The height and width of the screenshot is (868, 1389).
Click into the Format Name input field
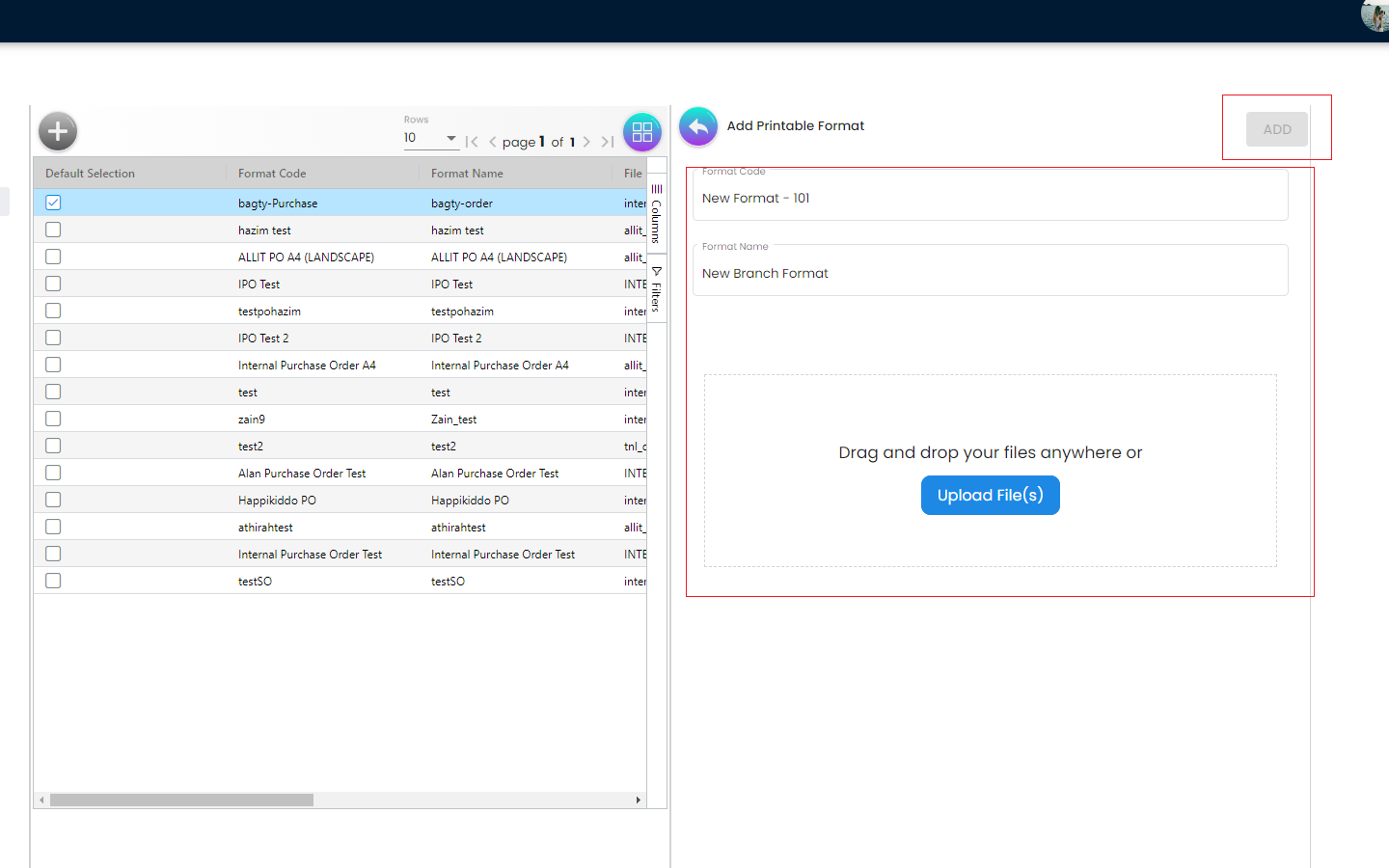(990, 274)
